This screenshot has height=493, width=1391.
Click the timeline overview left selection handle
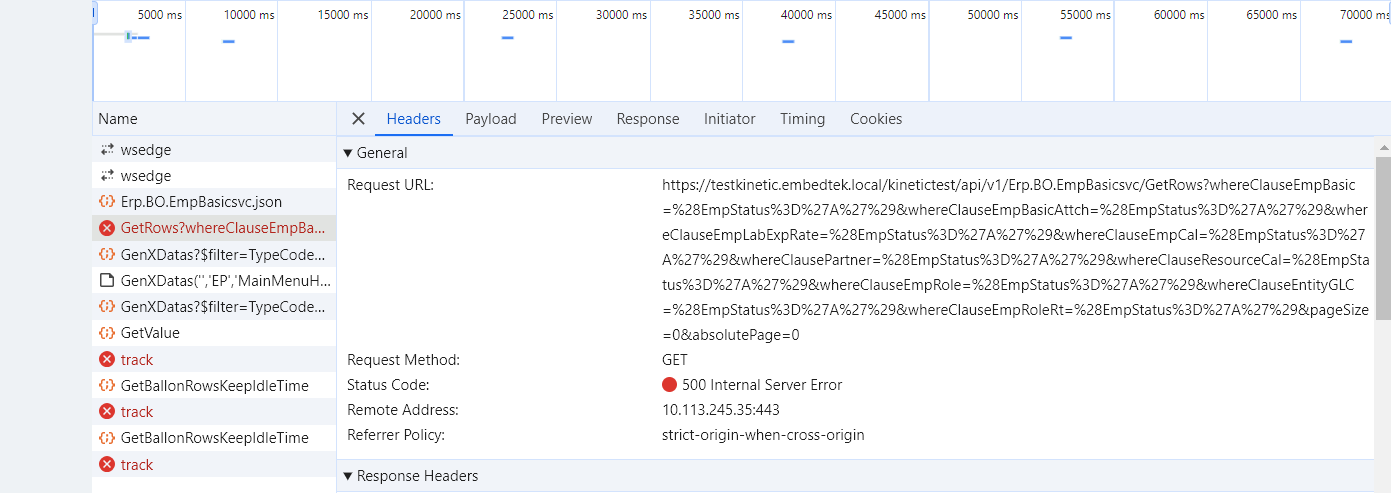[94, 13]
